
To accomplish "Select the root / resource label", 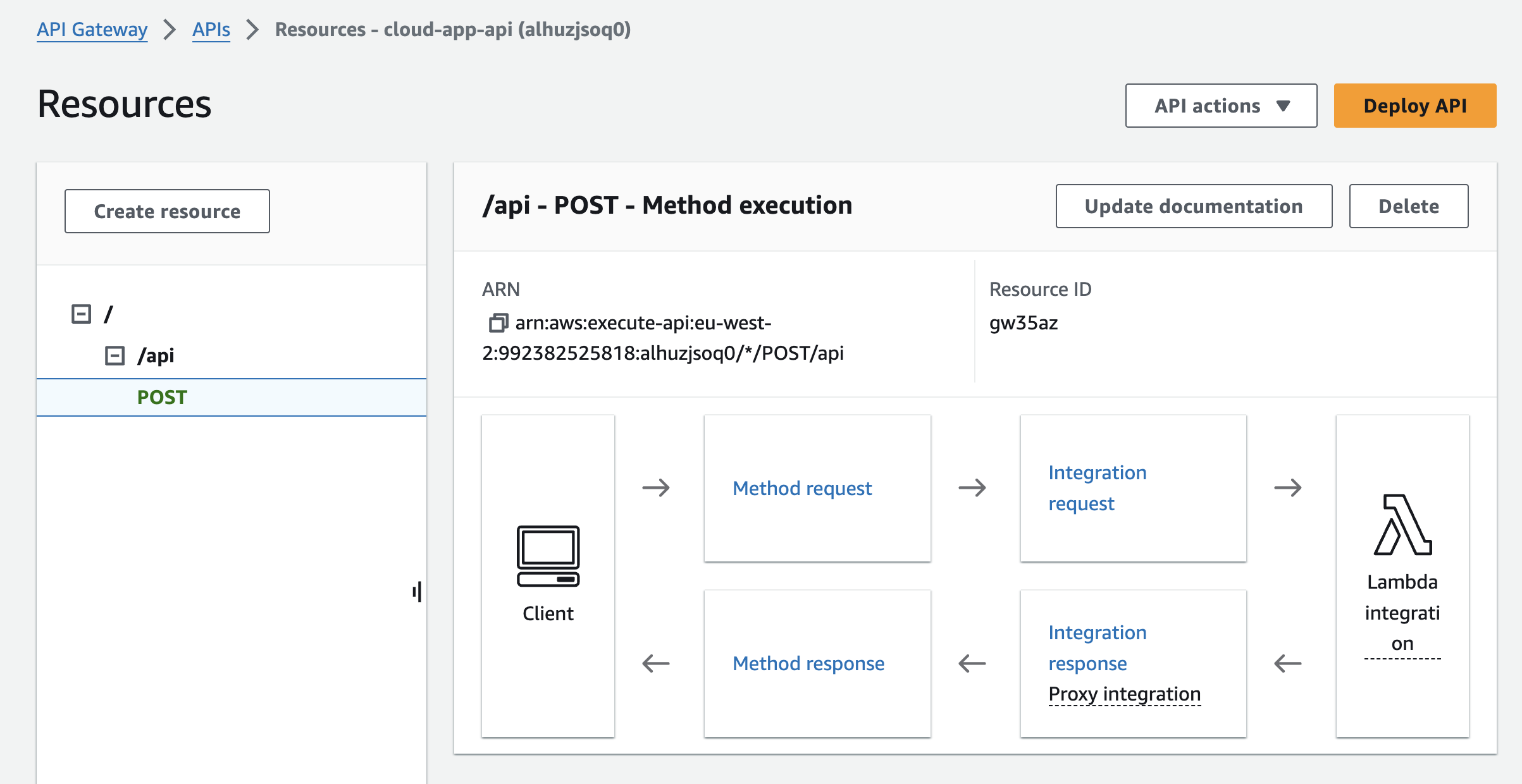I will pos(108,314).
